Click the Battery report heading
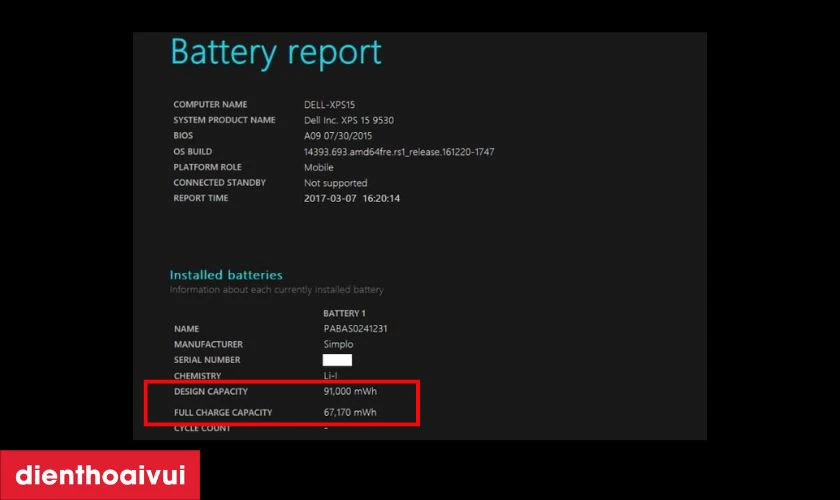This screenshot has height=500, width=840. click(276, 54)
